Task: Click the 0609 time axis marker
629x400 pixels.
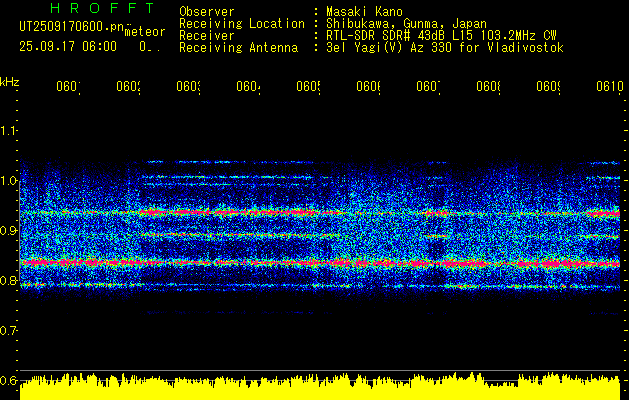Action: pyautogui.click(x=548, y=86)
